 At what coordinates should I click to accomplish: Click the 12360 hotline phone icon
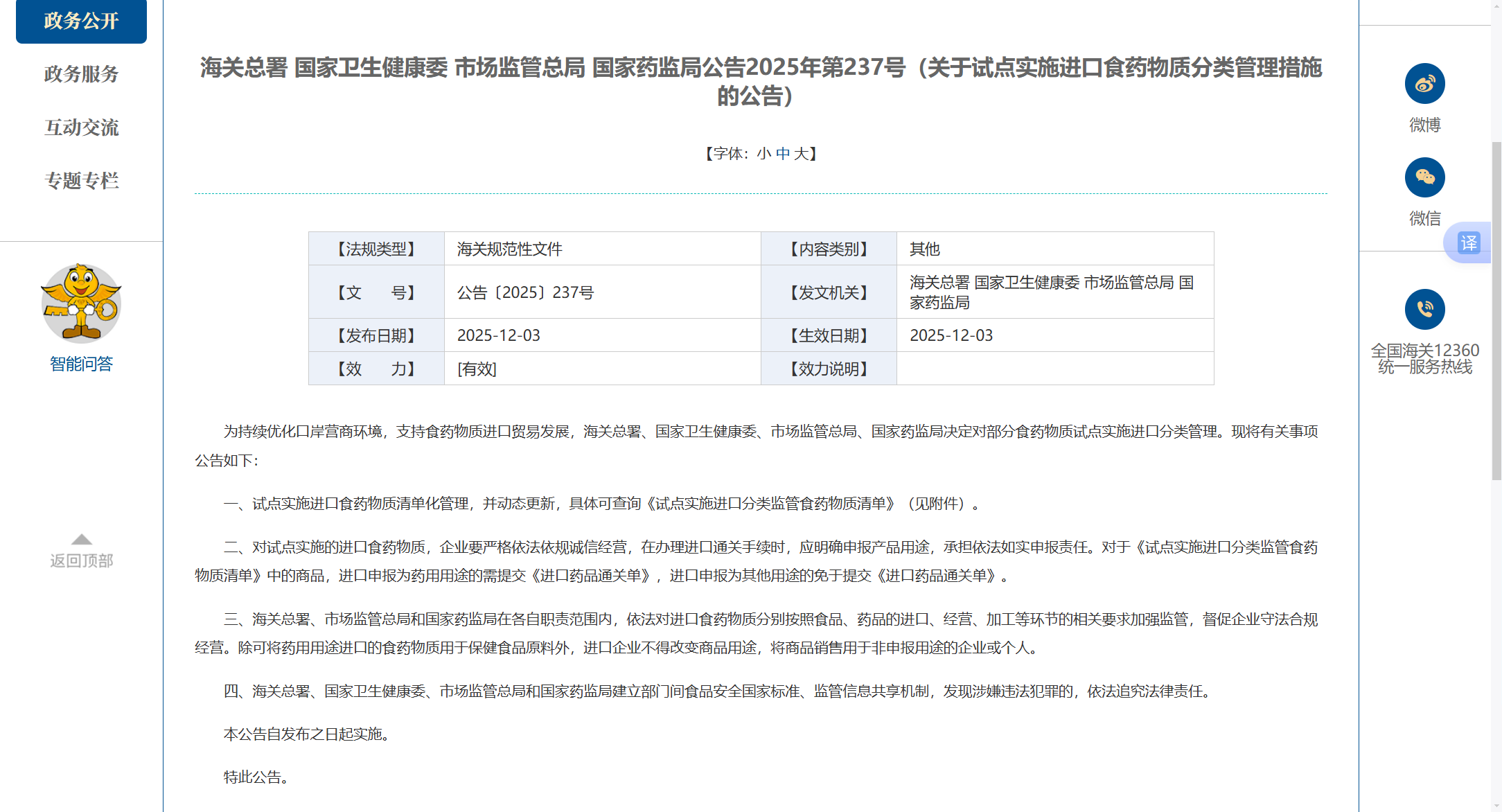[x=1424, y=309]
